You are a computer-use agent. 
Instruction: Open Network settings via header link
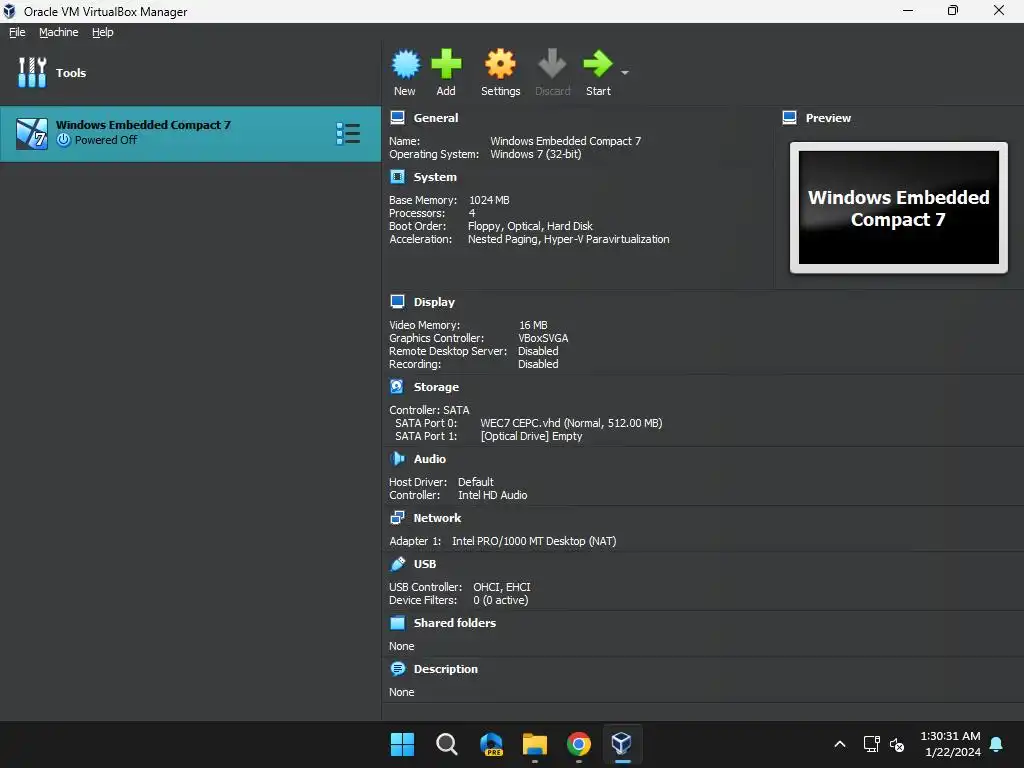tap(437, 518)
